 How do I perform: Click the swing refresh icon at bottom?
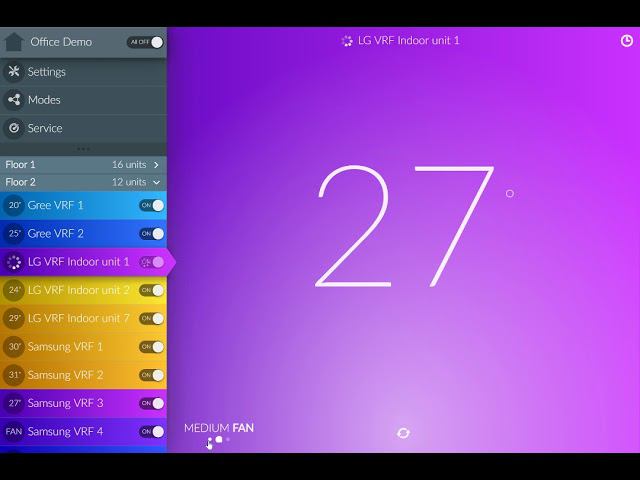pyautogui.click(x=403, y=433)
